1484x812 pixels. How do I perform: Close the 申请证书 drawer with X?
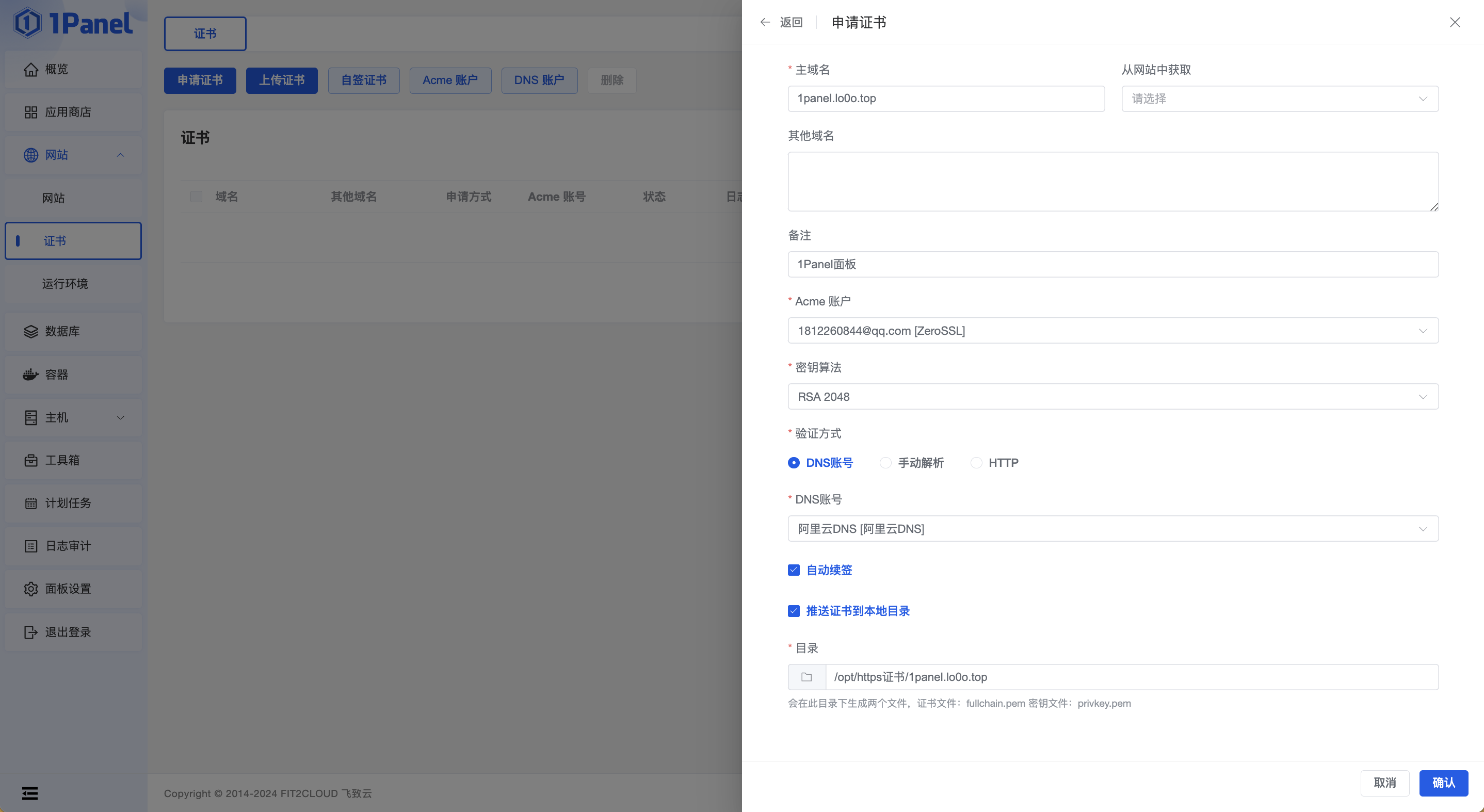(1455, 23)
